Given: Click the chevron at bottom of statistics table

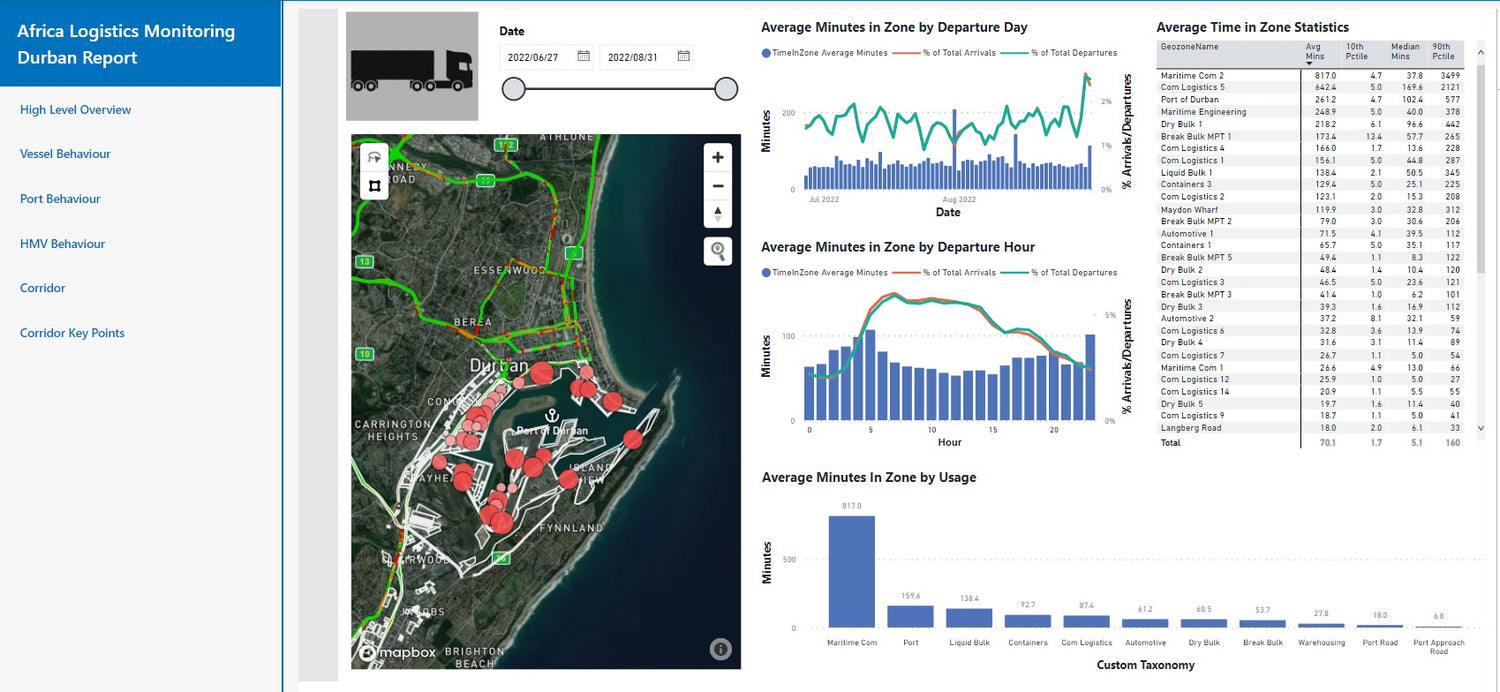Looking at the screenshot, I should (x=1481, y=428).
